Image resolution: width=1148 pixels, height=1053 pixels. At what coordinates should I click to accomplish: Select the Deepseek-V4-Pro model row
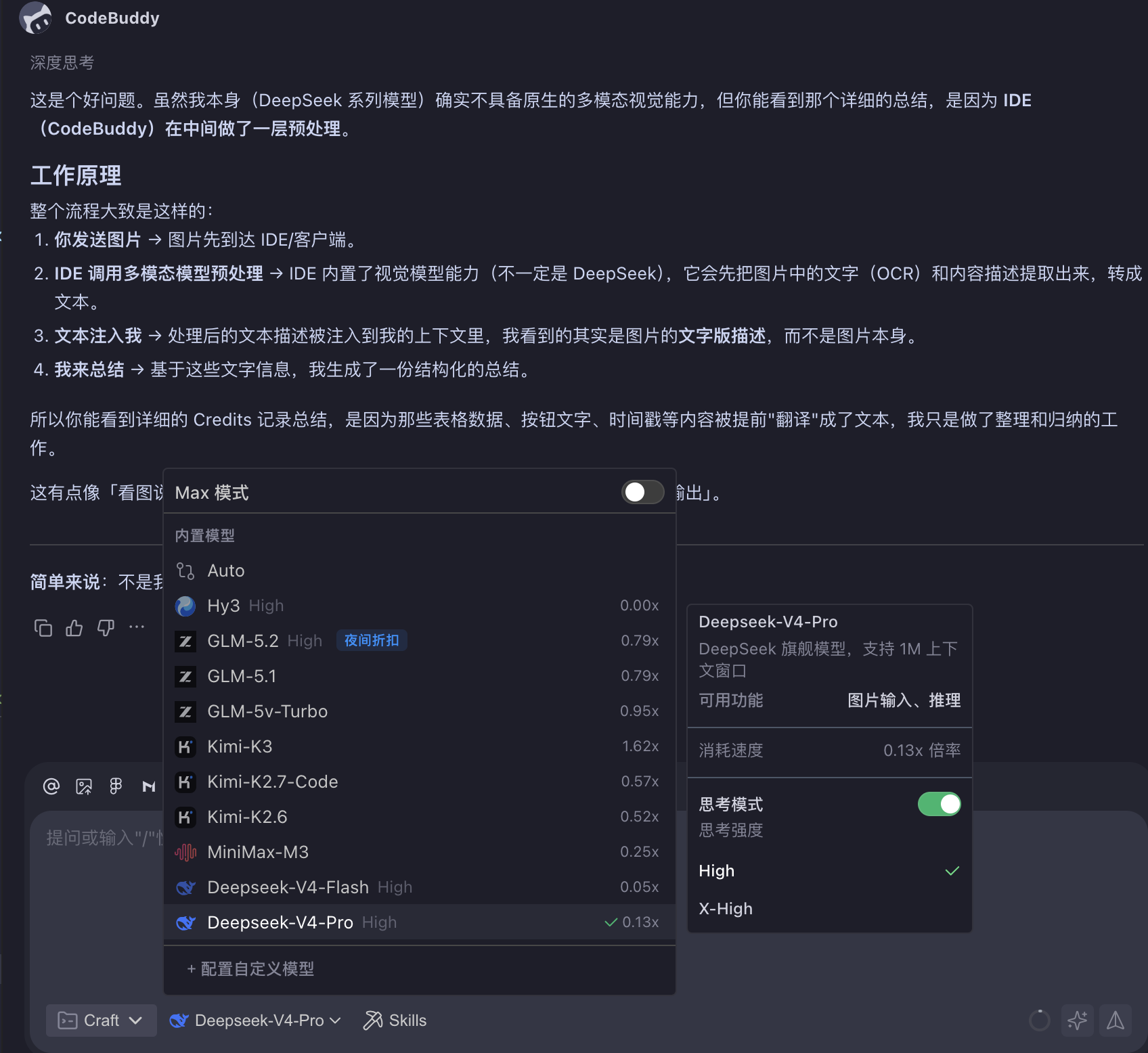coord(420,922)
